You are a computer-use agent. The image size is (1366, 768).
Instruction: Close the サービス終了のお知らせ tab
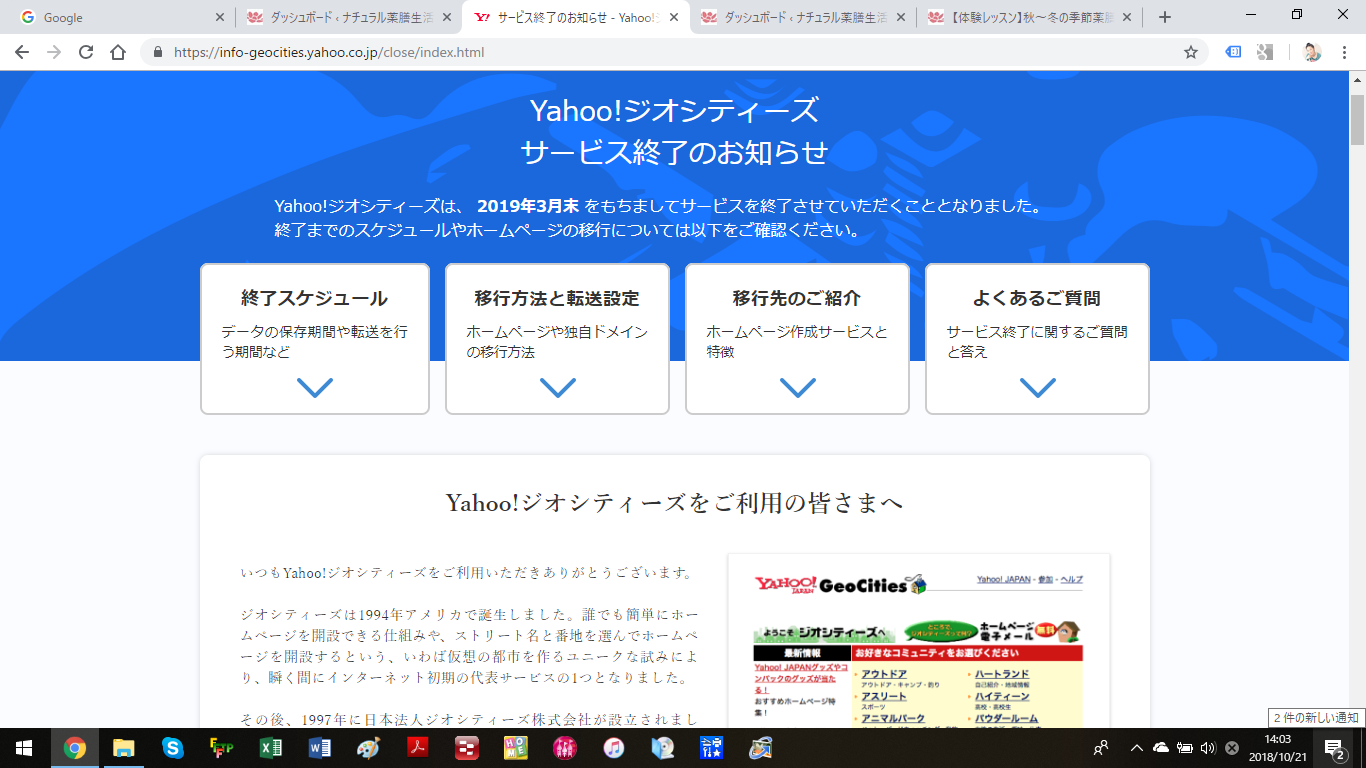(675, 17)
